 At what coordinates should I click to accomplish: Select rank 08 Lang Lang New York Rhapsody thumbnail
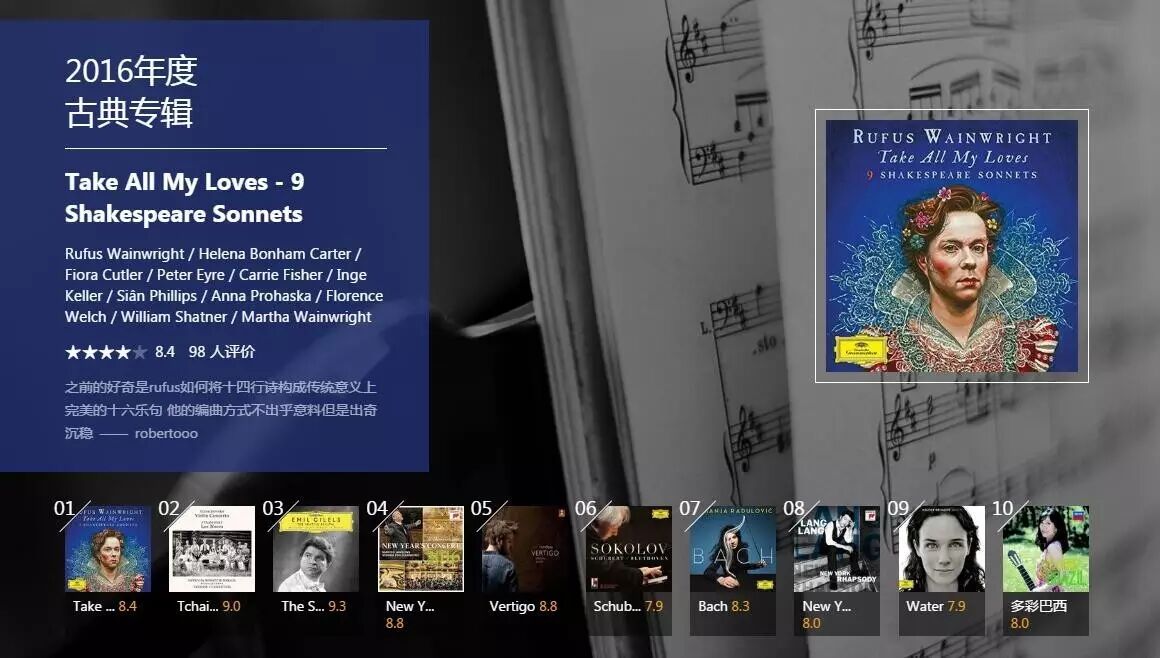(837, 549)
